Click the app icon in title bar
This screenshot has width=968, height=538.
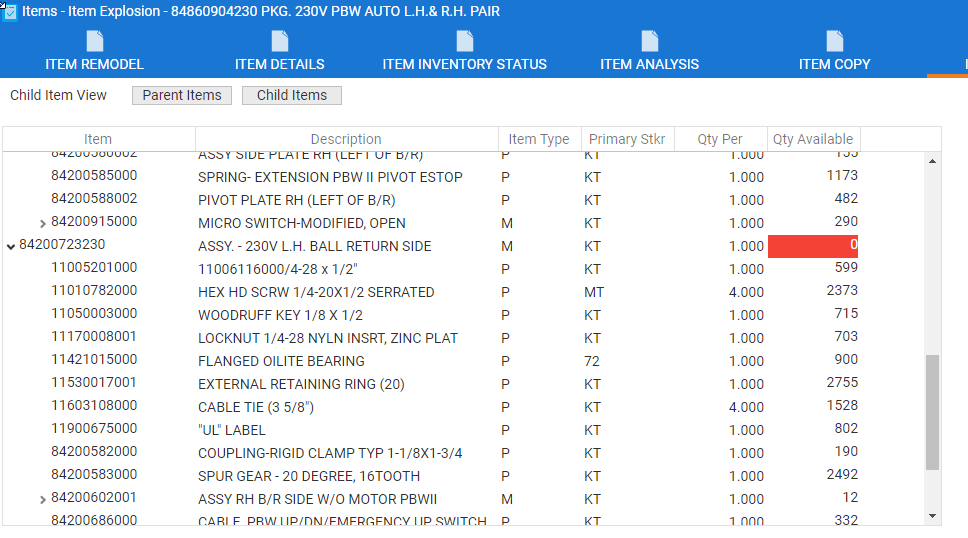click(x=9, y=12)
